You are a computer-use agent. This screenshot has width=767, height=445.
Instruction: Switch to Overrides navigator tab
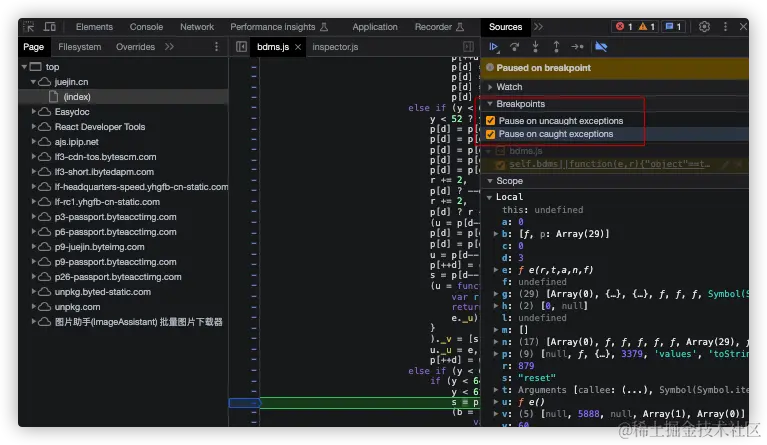[x=135, y=47]
